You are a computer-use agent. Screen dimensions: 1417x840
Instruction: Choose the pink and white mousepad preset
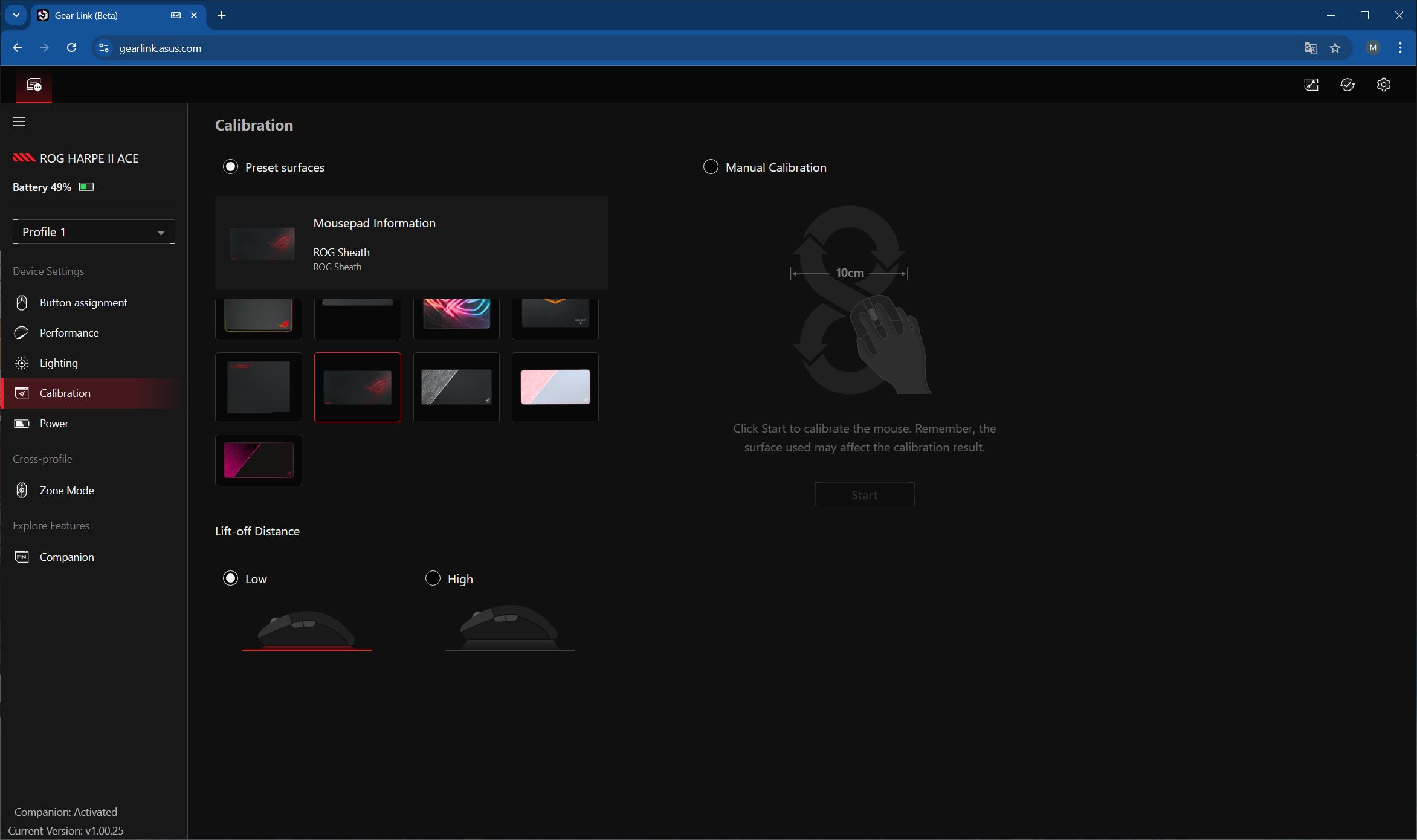tap(555, 387)
